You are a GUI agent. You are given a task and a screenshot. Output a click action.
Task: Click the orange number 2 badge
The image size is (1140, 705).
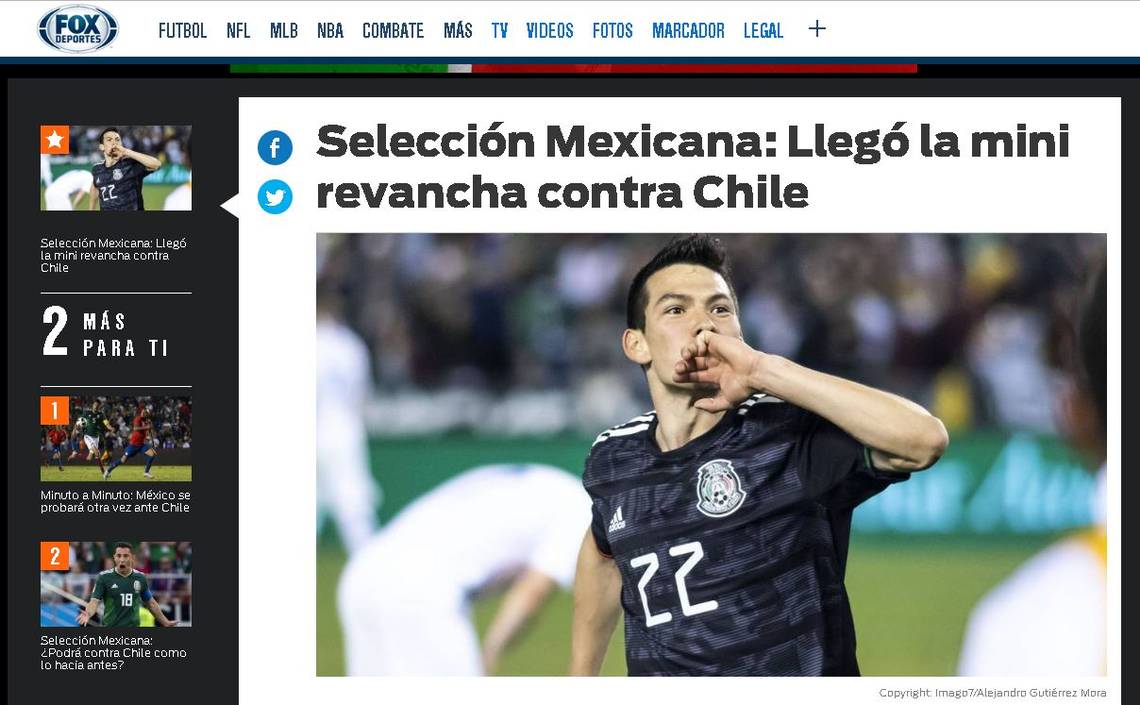[x=55, y=556]
